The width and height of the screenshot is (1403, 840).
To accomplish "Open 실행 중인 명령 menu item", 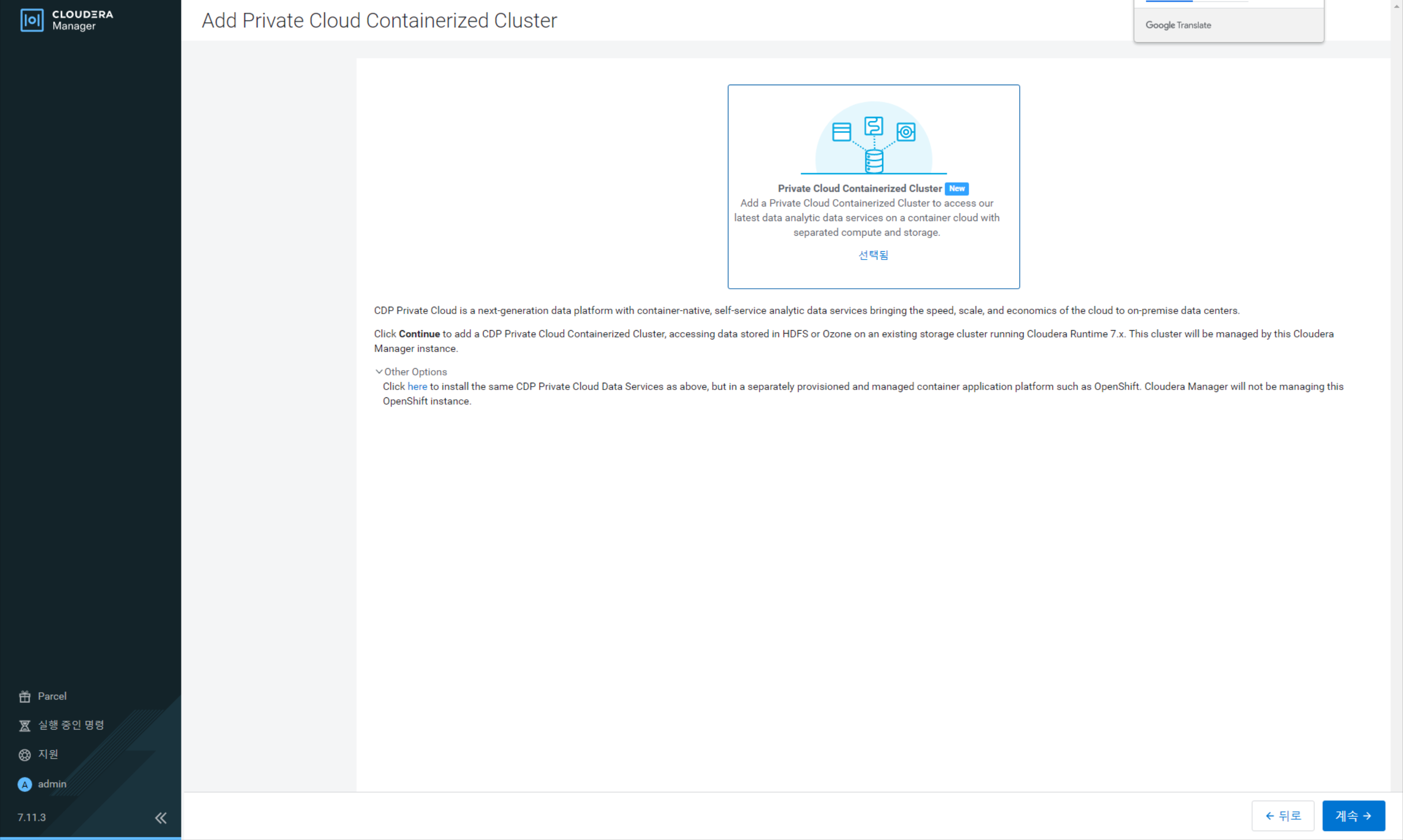I will (x=71, y=725).
